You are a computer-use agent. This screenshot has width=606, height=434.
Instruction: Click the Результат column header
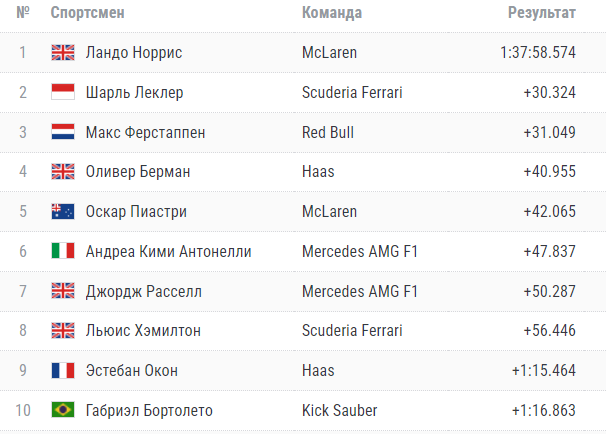pyautogui.click(x=541, y=14)
